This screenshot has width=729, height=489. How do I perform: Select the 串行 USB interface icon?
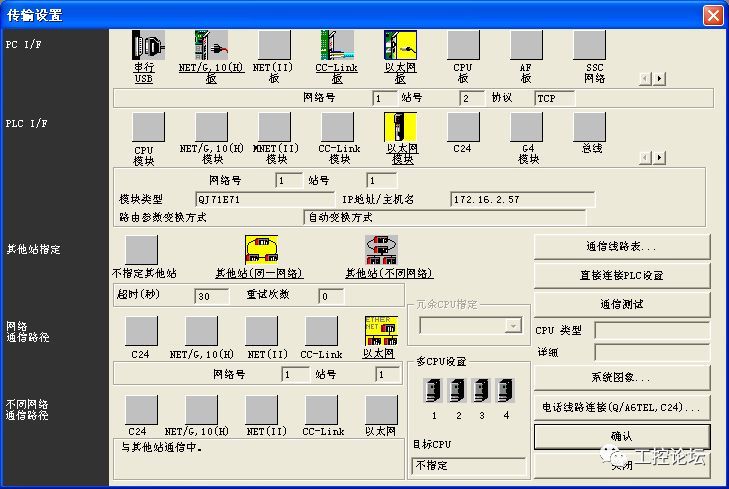(x=146, y=46)
